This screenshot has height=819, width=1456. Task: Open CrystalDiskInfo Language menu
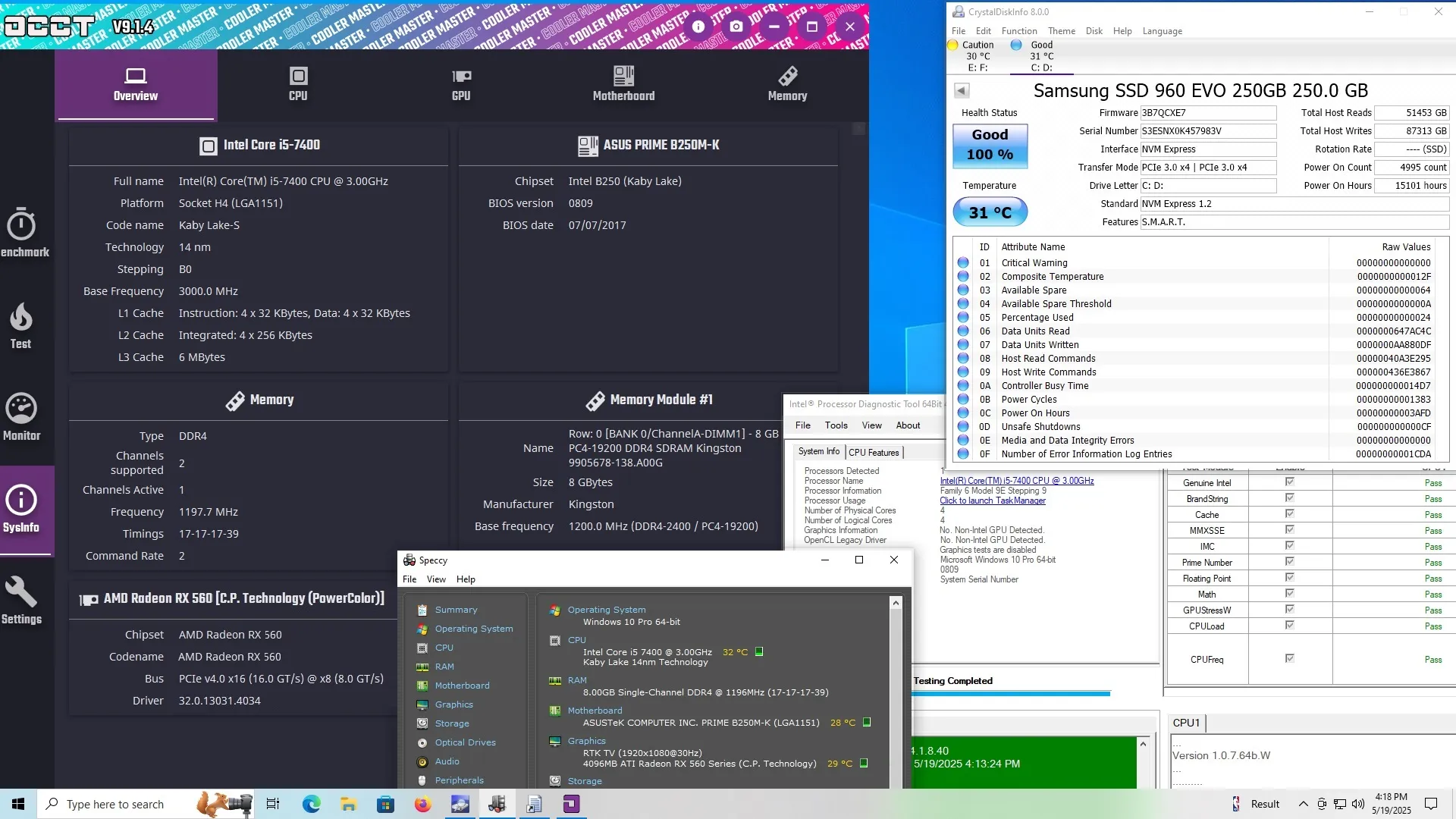click(x=1162, y=31)
